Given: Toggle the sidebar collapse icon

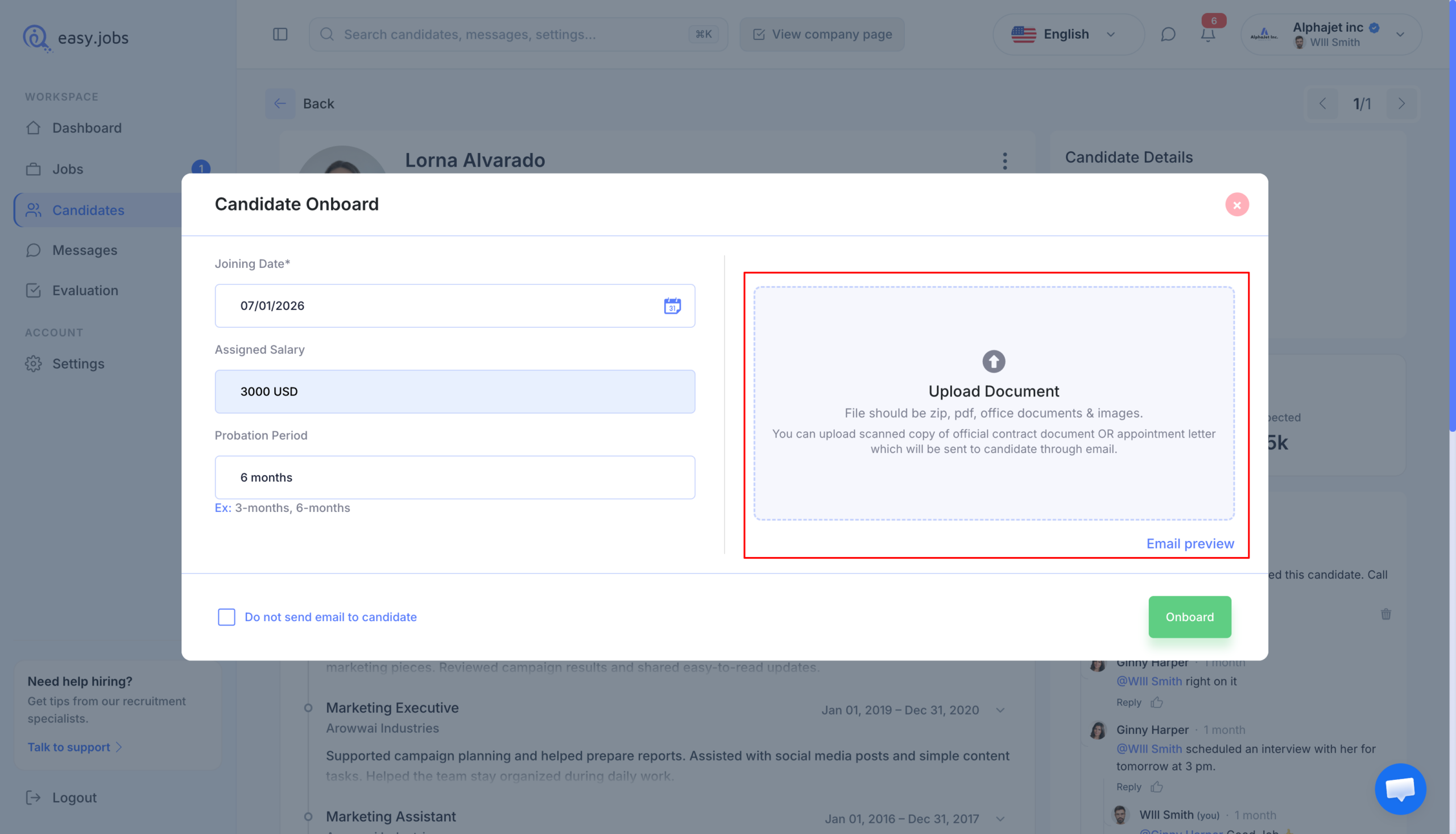Looking at the screenshot, I should coord(280,34).
